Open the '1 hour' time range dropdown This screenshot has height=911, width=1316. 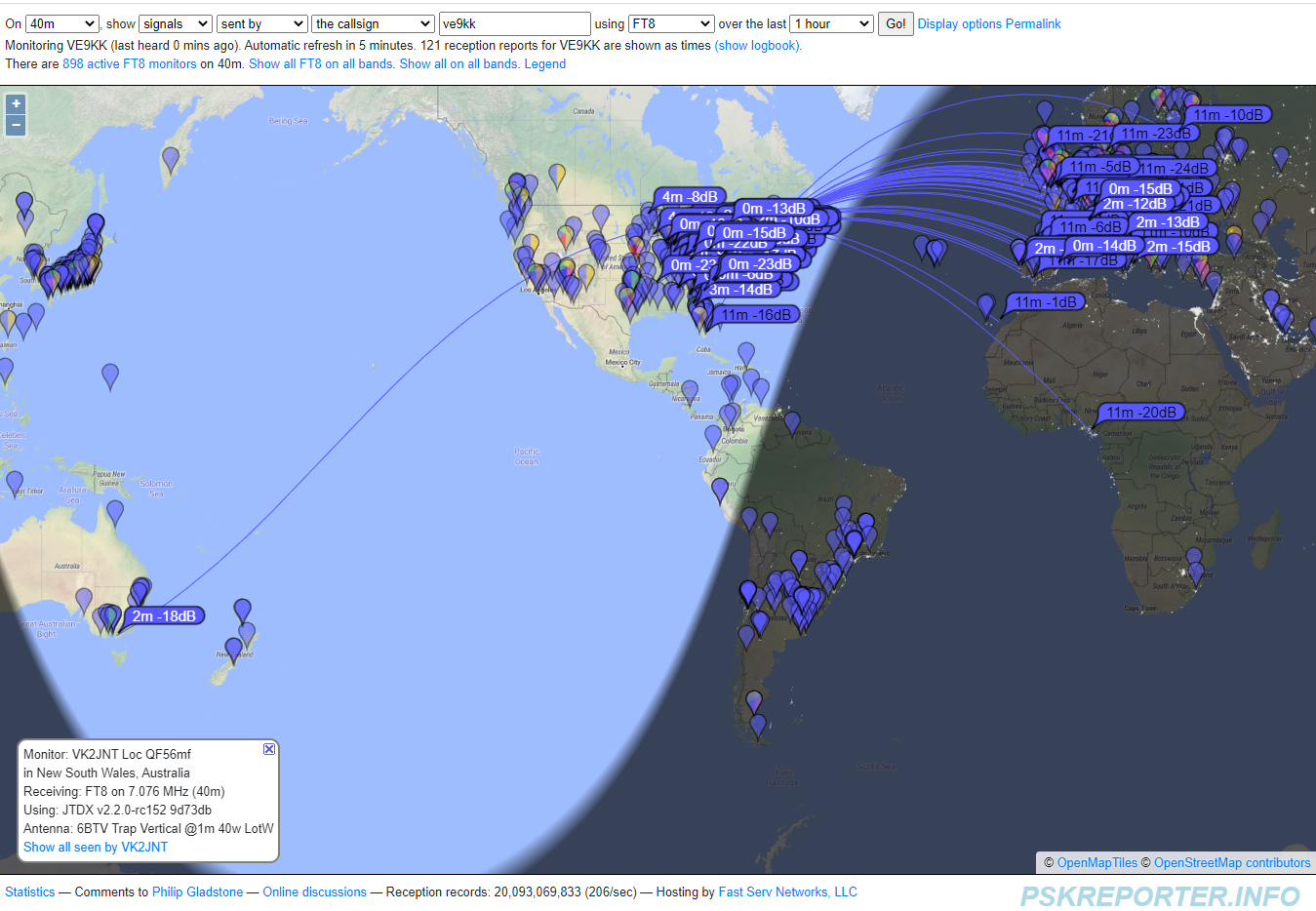tap(832, 23)
